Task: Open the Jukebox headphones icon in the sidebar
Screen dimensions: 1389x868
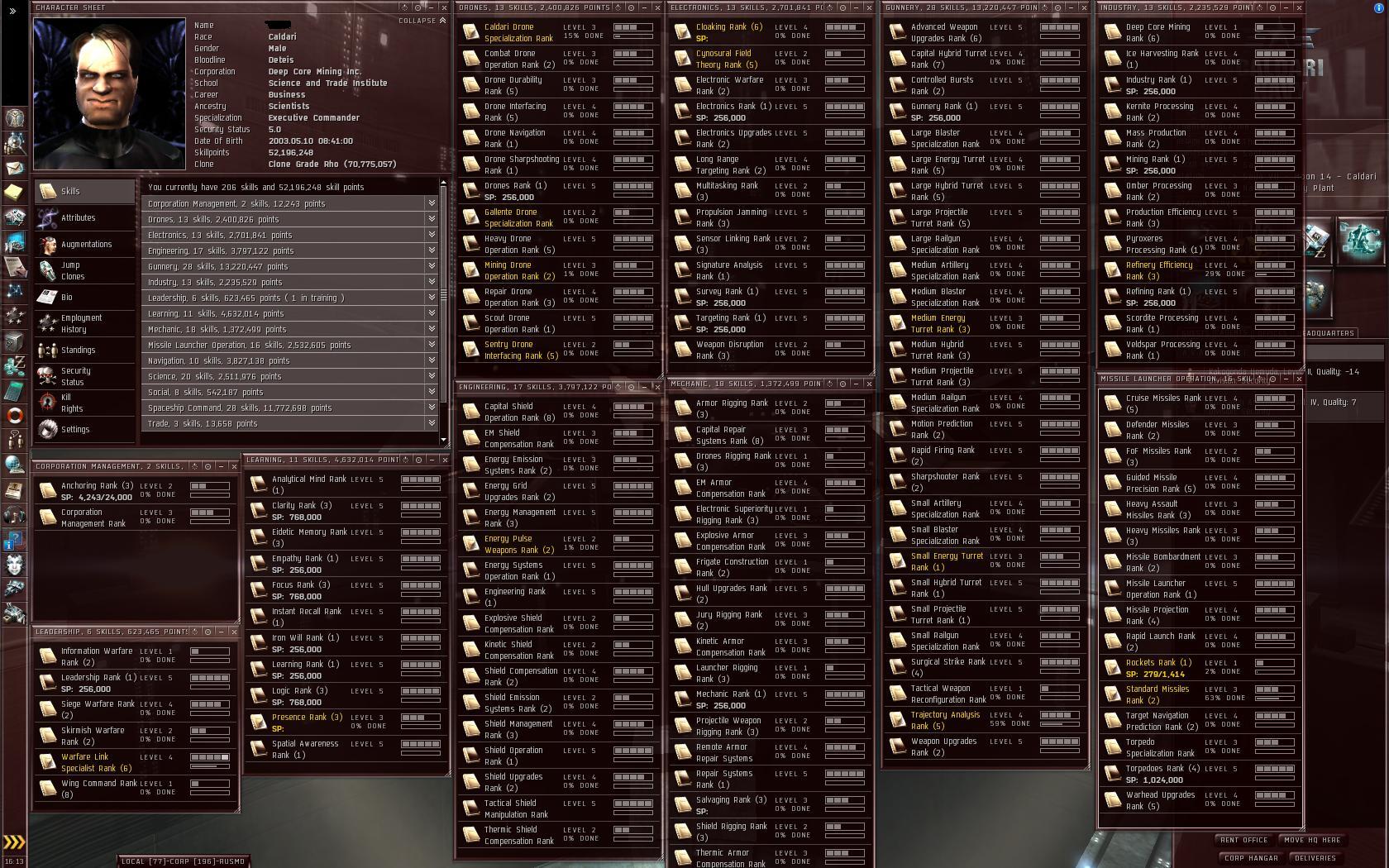Action: coord(14,515)
